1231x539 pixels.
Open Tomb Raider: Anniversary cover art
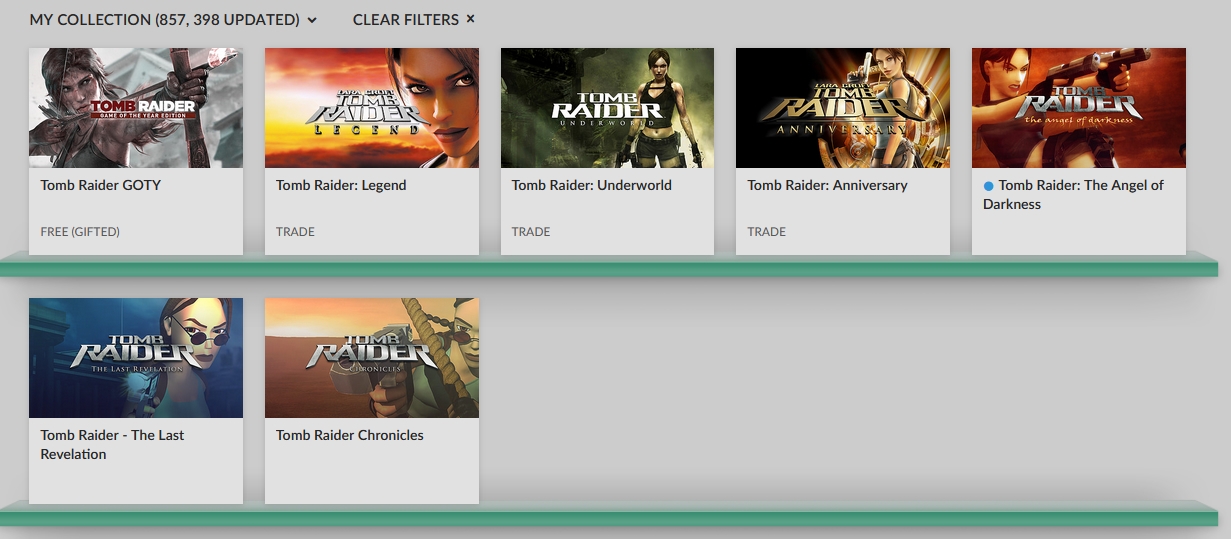coord(843,108)
